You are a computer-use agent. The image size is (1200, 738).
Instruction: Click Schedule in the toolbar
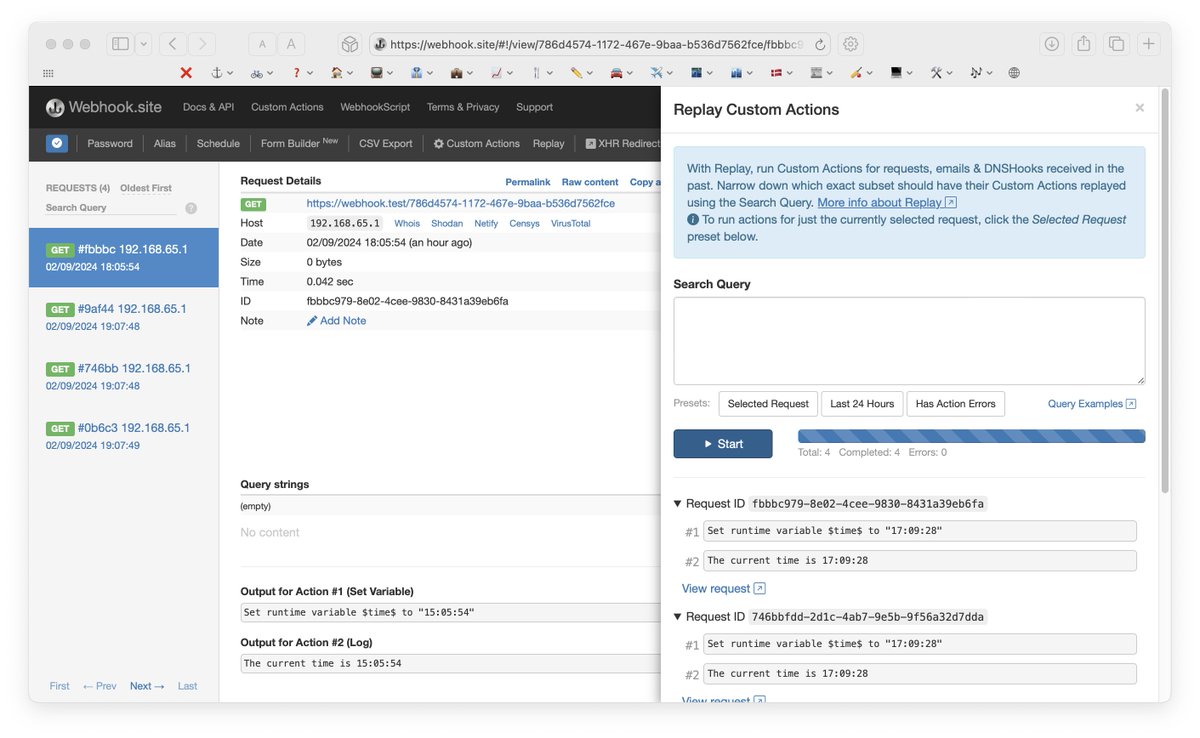(218, 143)
